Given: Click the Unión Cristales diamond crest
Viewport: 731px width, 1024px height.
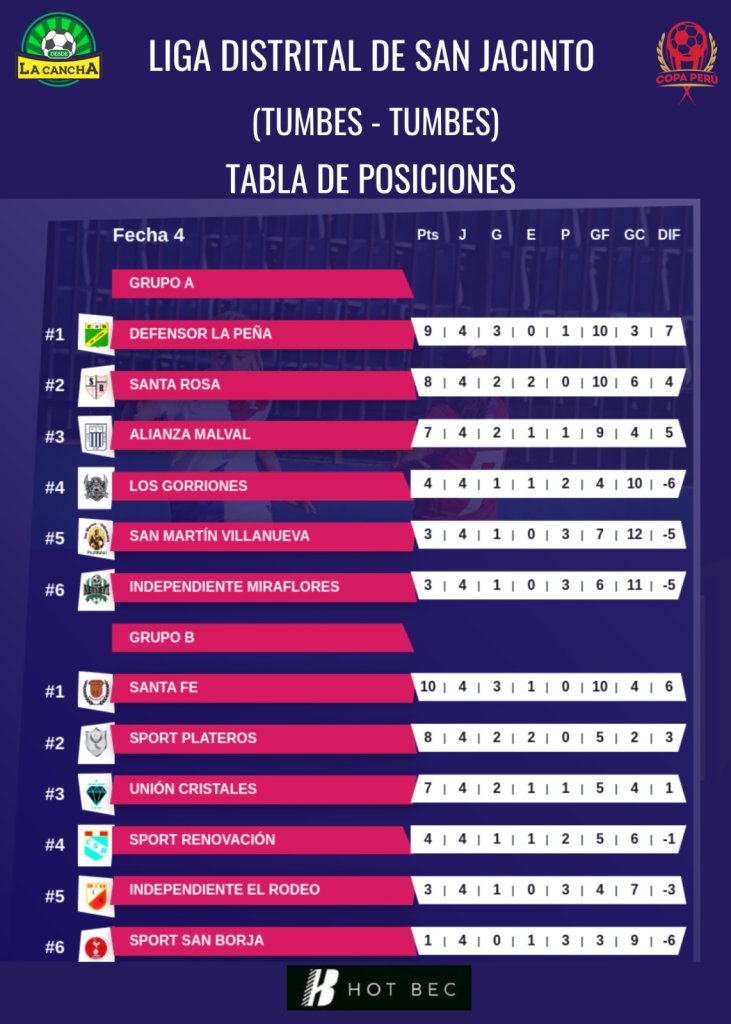Looking at the screenshot, I should [96, 792].
